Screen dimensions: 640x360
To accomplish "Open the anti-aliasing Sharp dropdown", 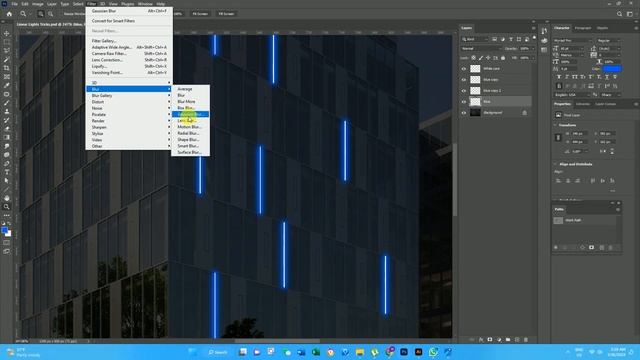I will [610, 95].
